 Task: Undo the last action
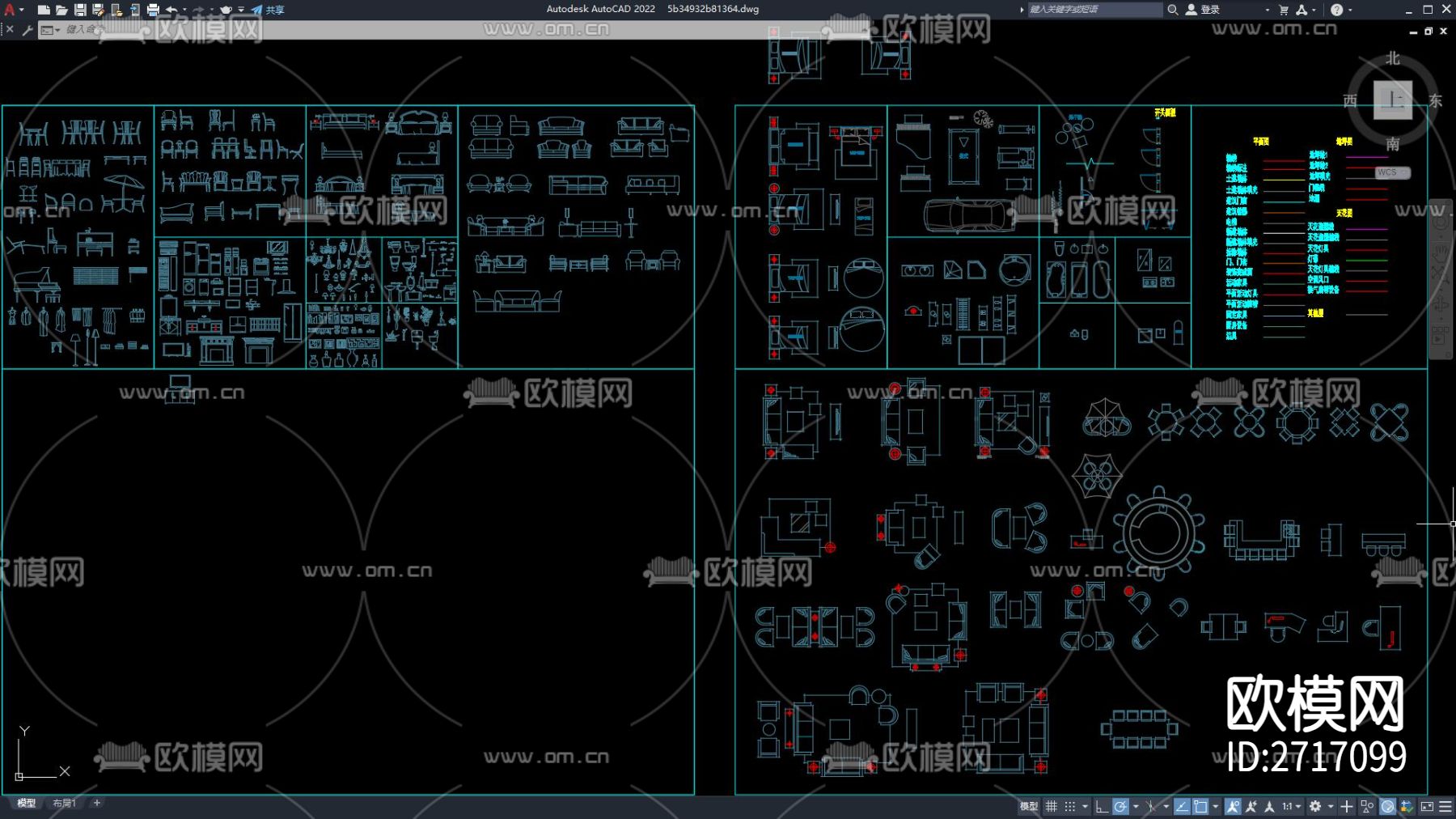(x=171, y=10)
